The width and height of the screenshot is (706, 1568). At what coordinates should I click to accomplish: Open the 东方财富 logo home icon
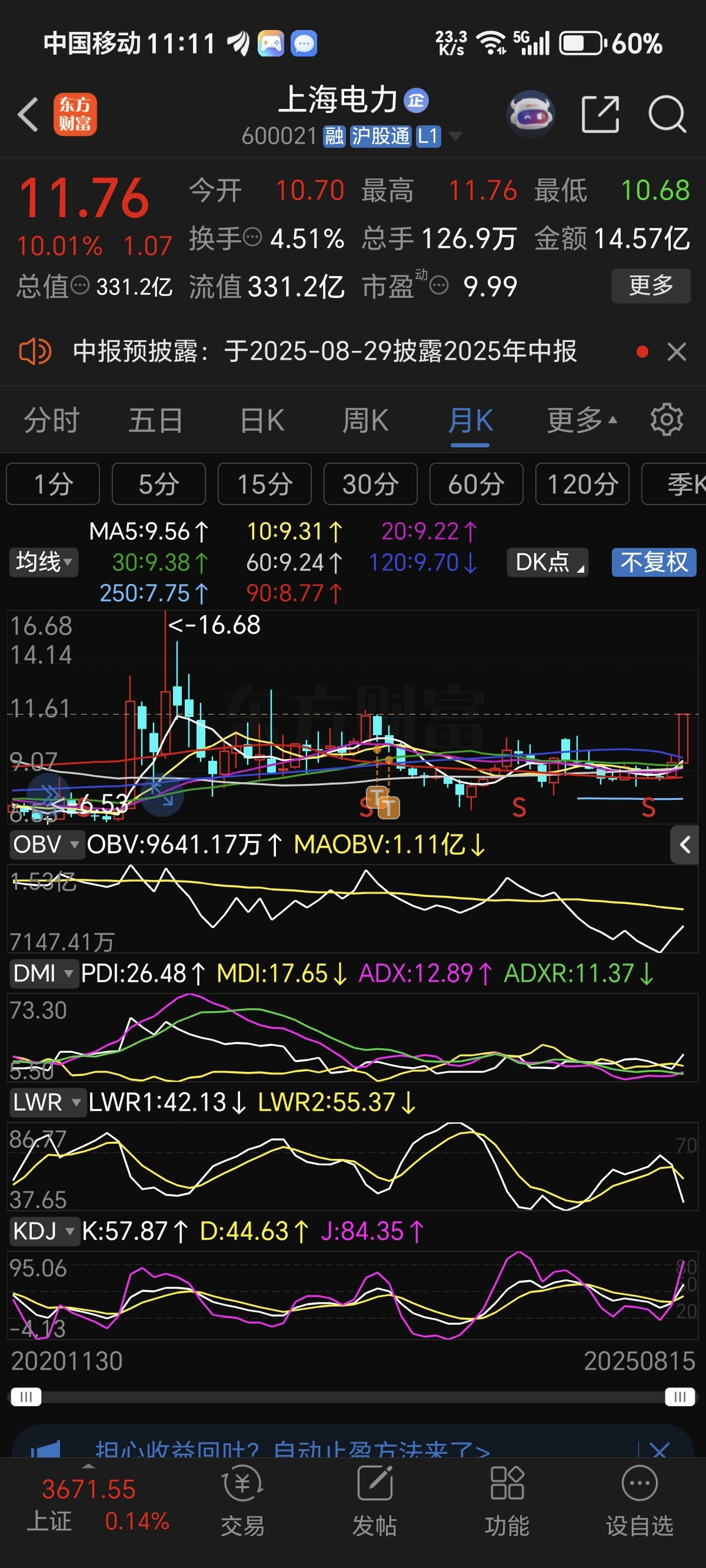[75, 114]
